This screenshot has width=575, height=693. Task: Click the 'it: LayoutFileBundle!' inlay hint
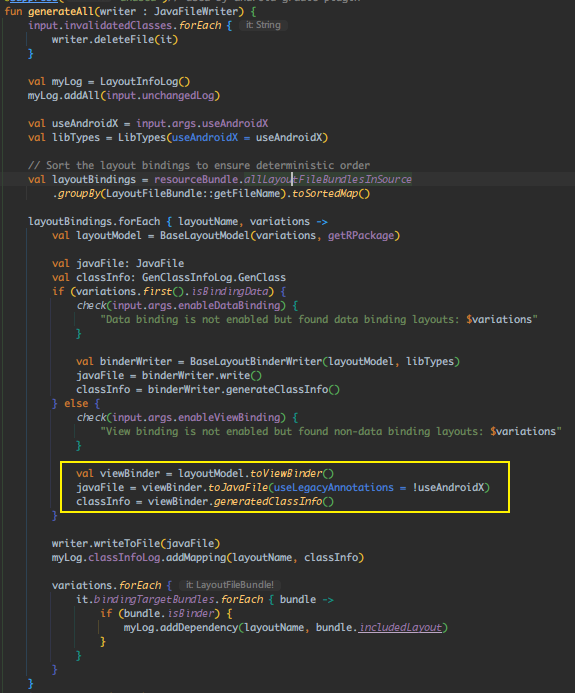(x=230, y=585)
